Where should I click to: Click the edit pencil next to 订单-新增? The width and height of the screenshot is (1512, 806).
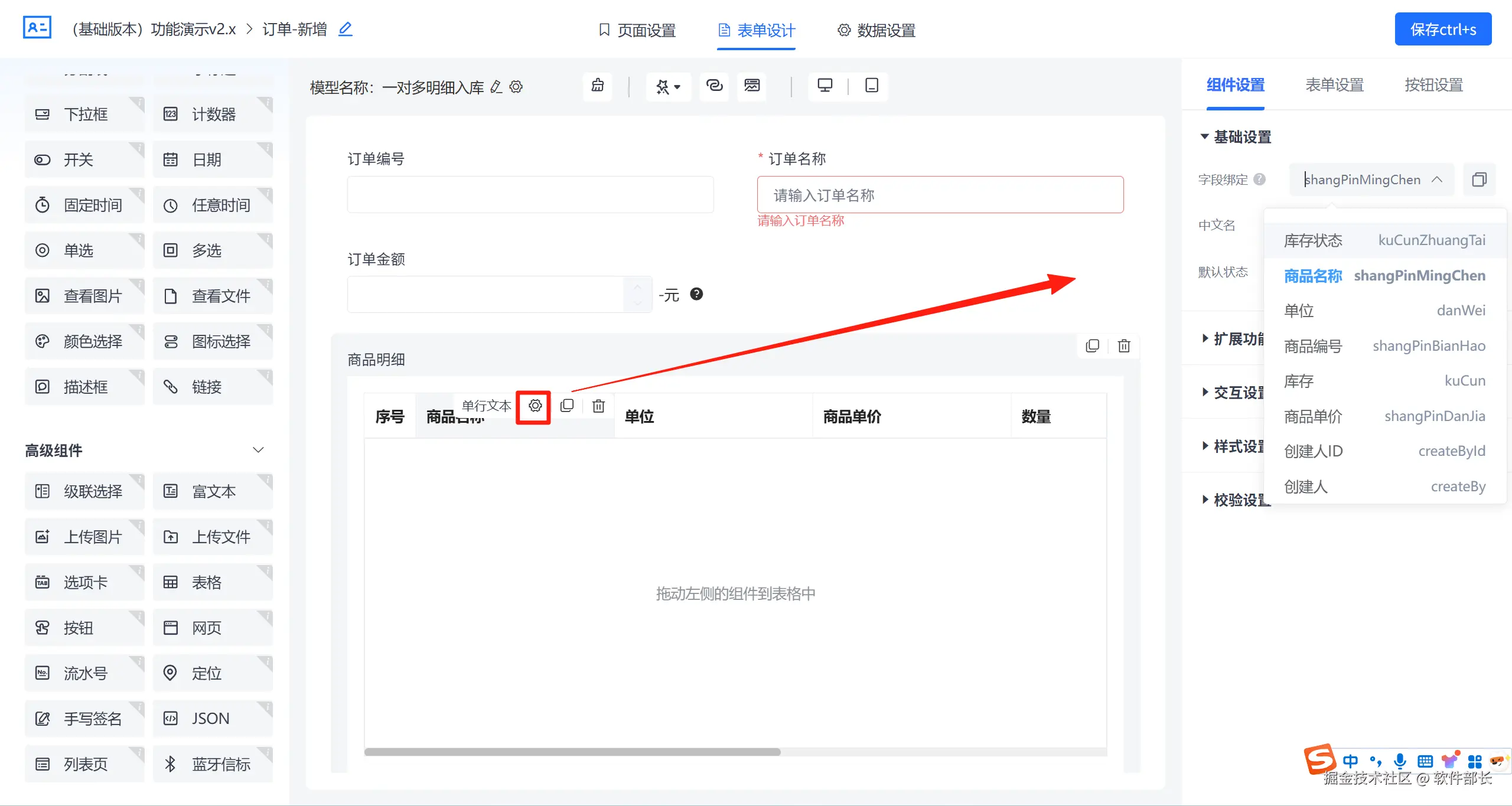(346, 29)
